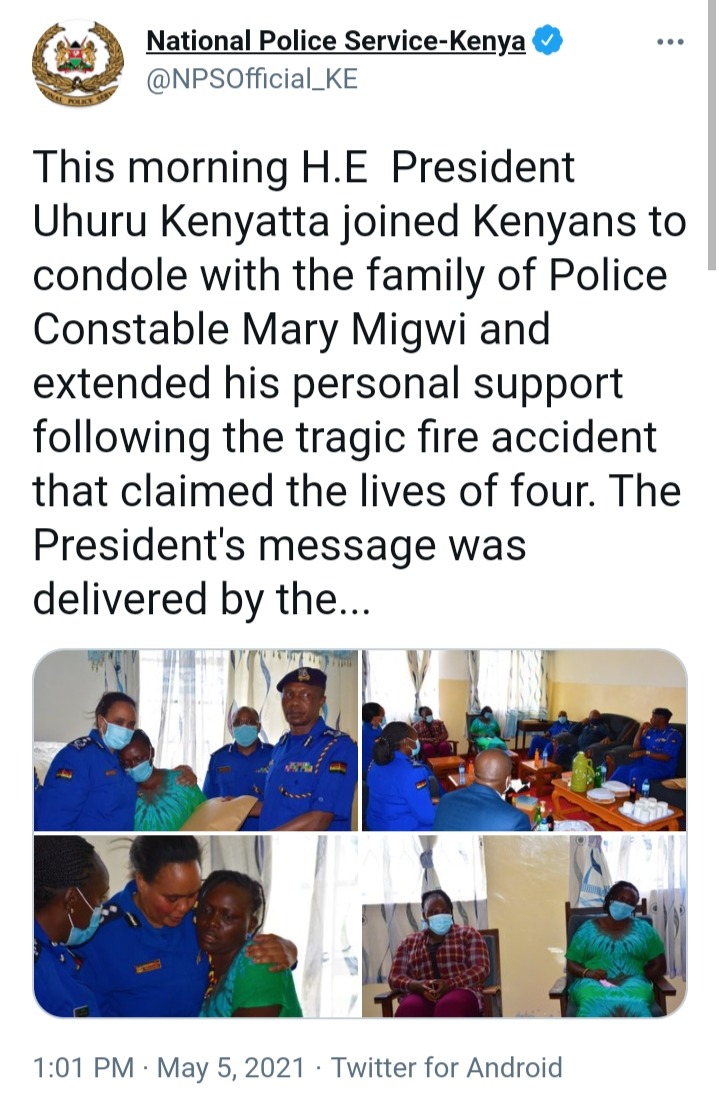Click the white cups on the coffee table

pyautogui.click(x=643, y=809)
